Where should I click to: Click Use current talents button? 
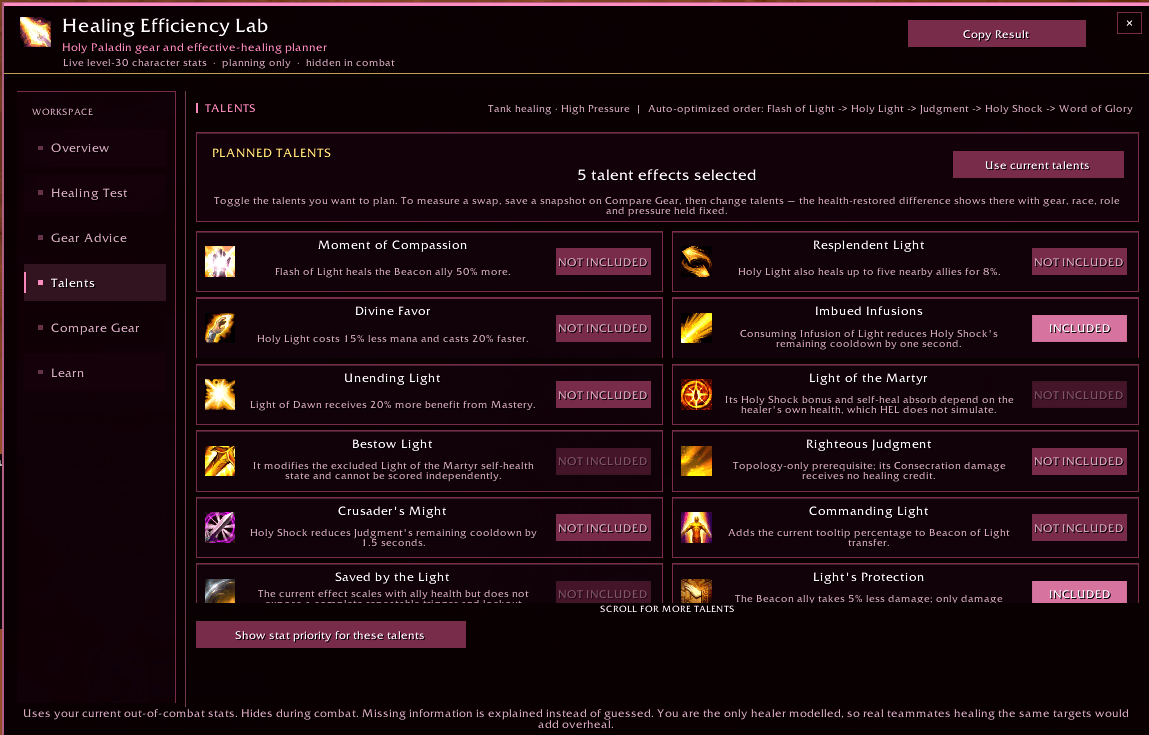[1038, 165]
